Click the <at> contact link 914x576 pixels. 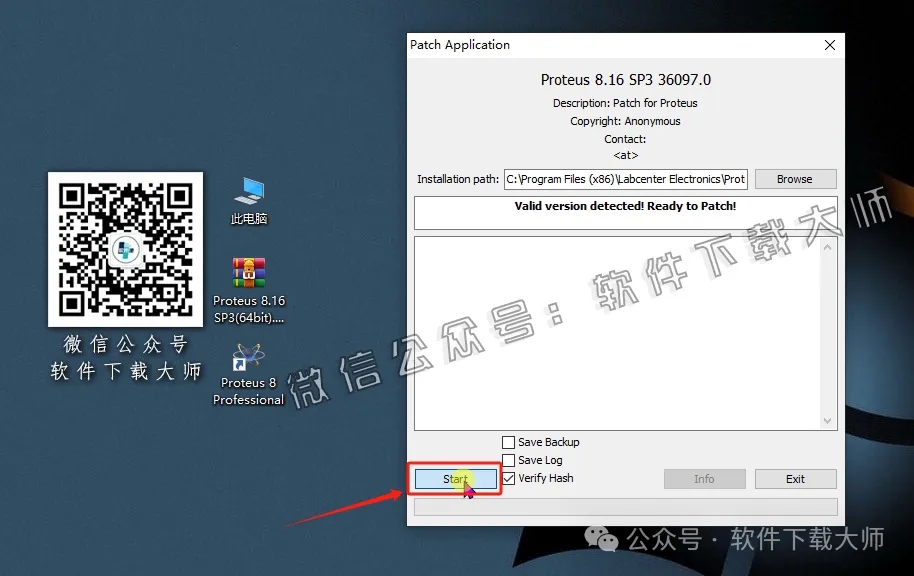coord(625,155)
